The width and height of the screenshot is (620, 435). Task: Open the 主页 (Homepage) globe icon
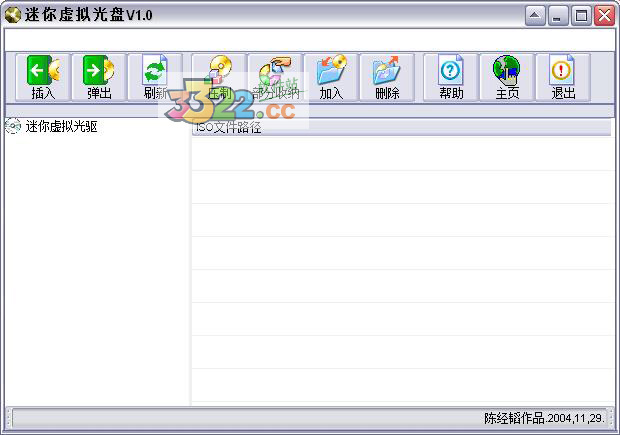click(507, 78)
